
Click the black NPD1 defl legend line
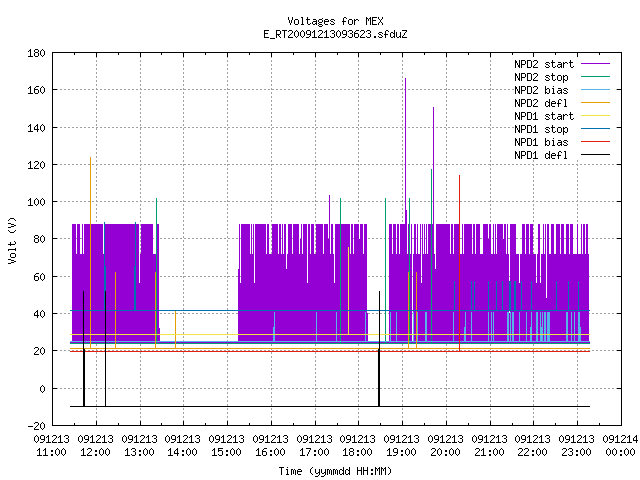595,155
